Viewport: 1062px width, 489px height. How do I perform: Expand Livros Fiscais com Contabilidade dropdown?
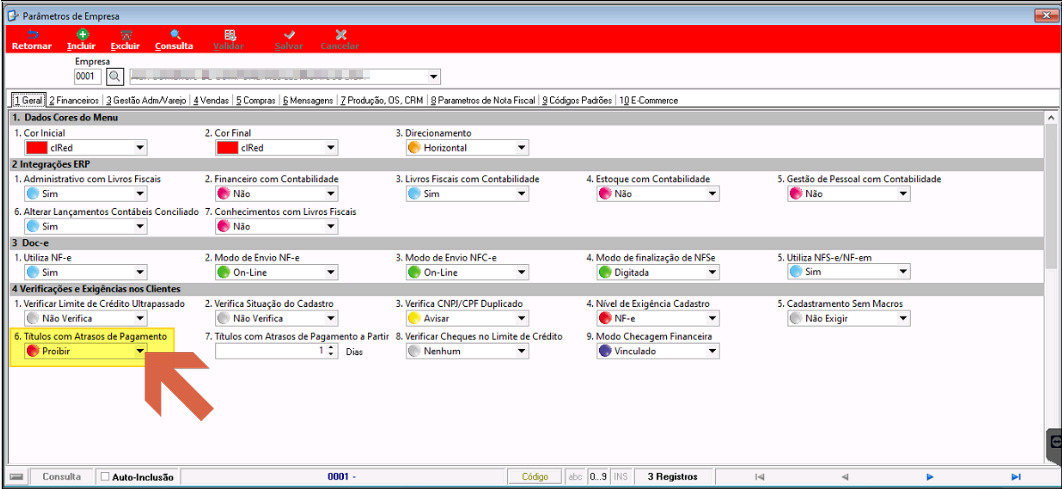point(522,194)
